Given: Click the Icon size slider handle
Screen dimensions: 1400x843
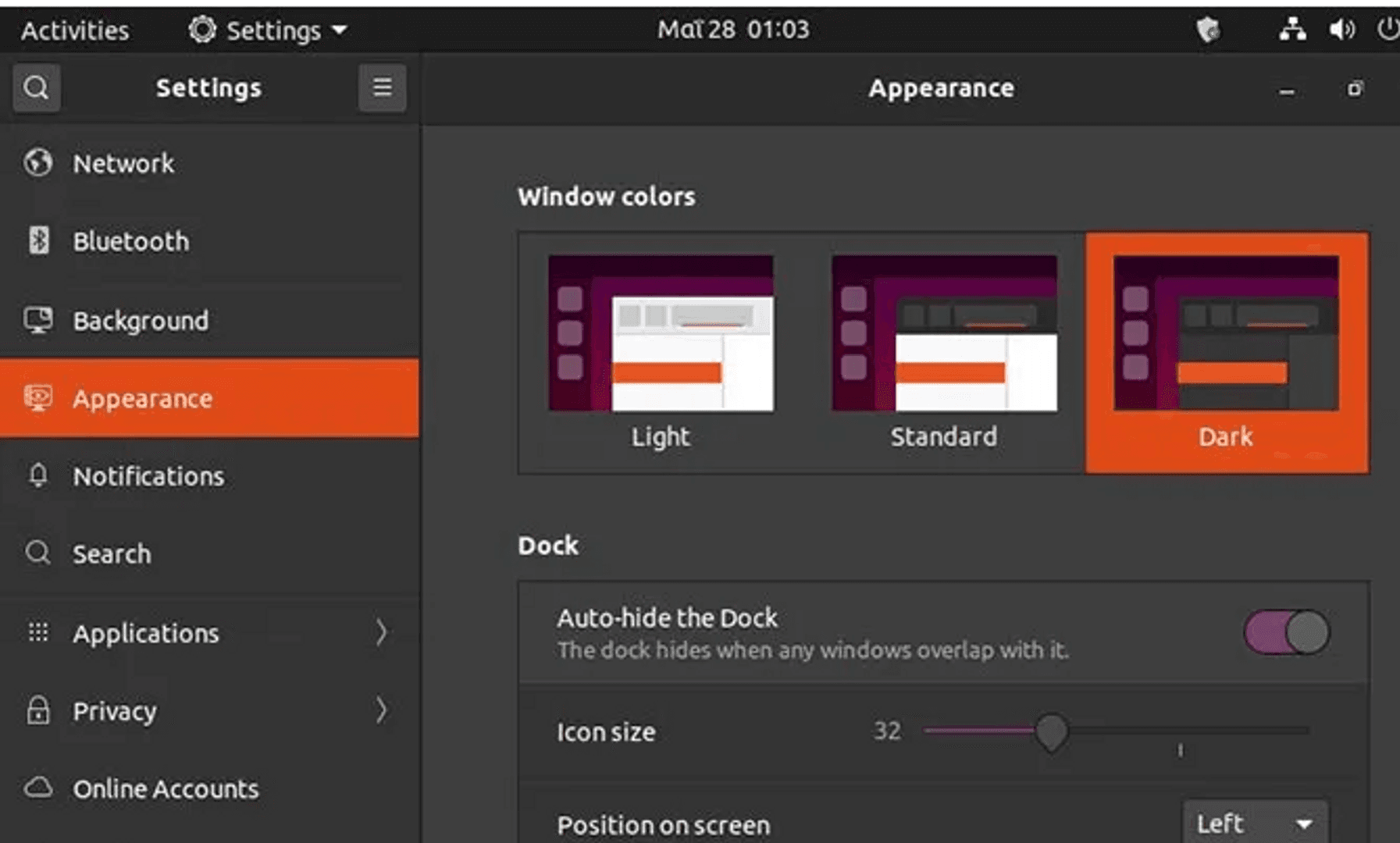Looking at the screenshot, I should tap(1051, 731).
